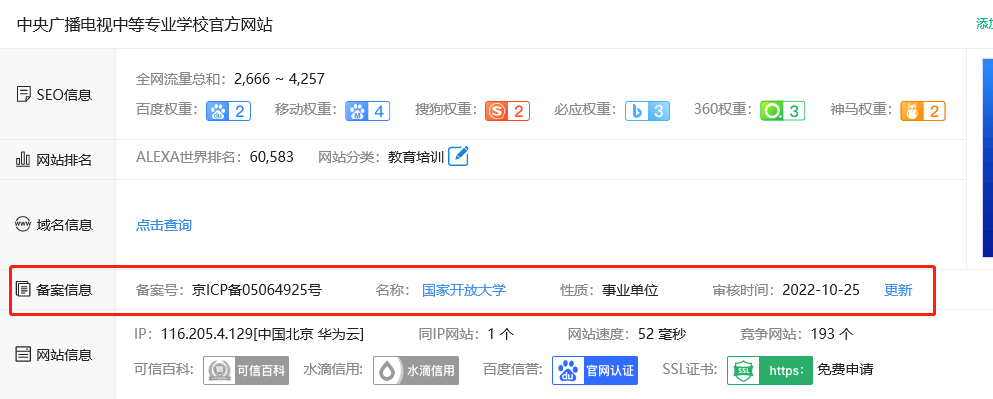Open the 水滴信用 badge

415,370
